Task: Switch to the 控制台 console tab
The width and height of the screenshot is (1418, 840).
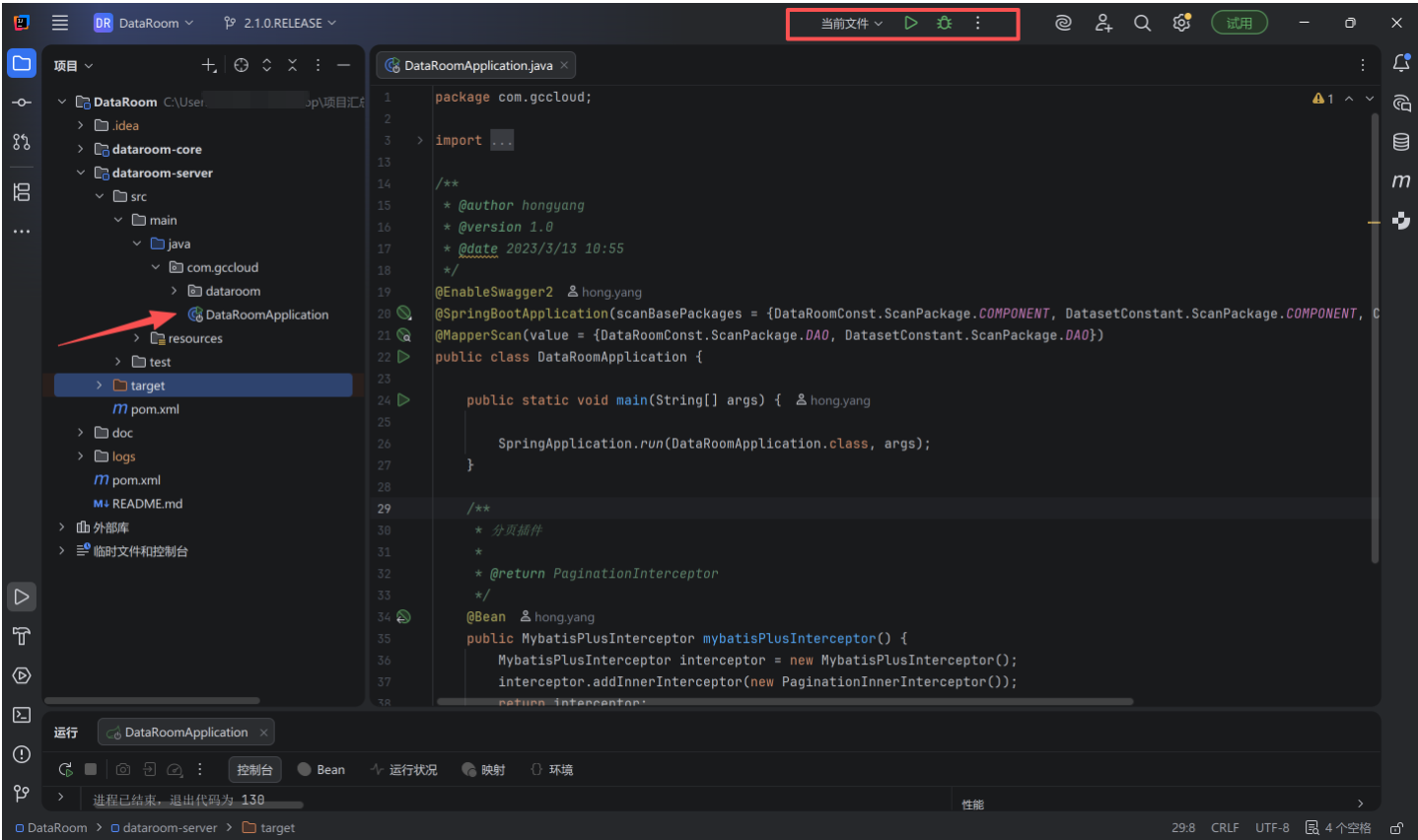Action: (254, 769)
